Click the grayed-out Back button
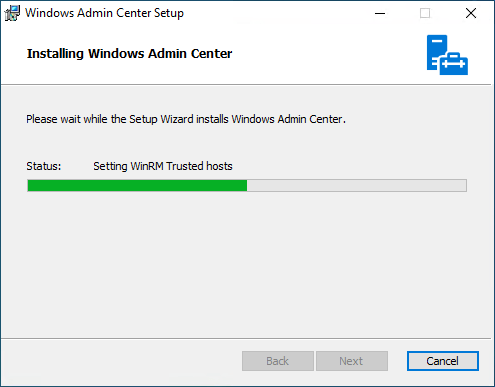 (x=278, y=361)
